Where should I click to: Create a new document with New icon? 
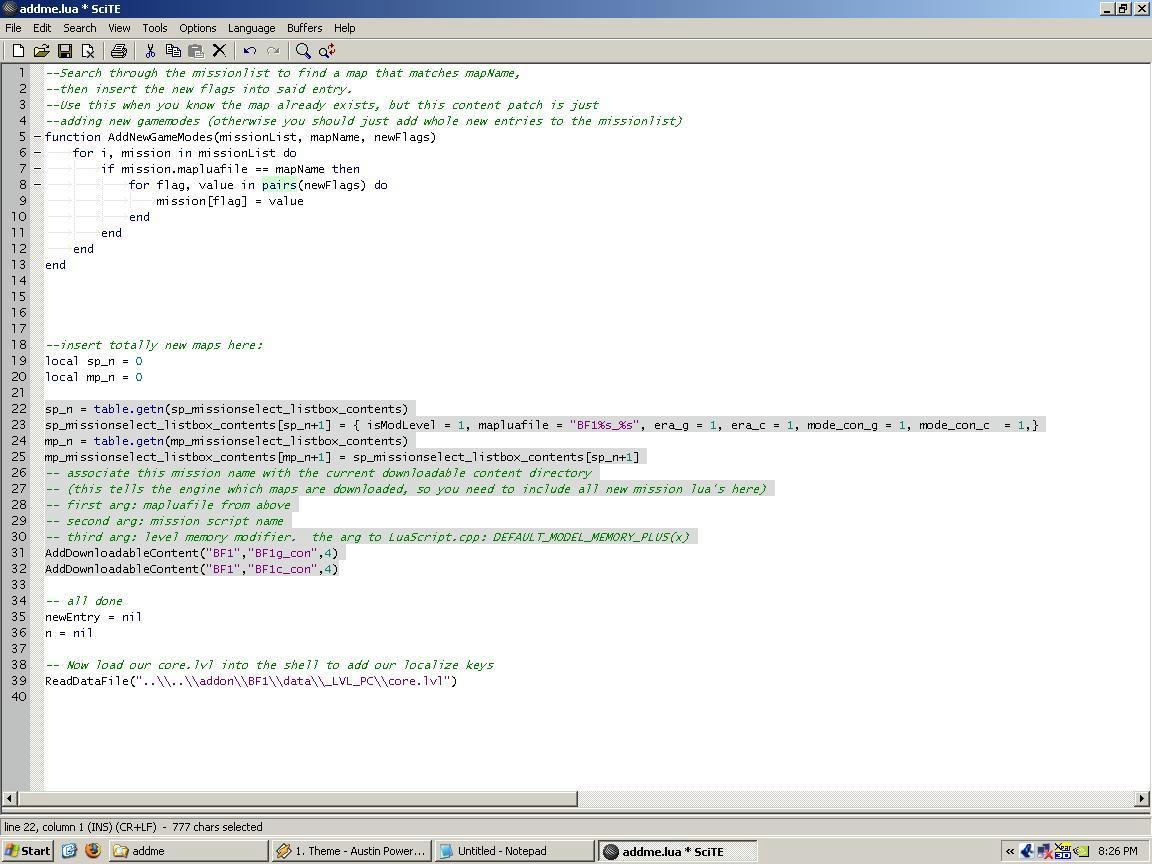point(18,51)
